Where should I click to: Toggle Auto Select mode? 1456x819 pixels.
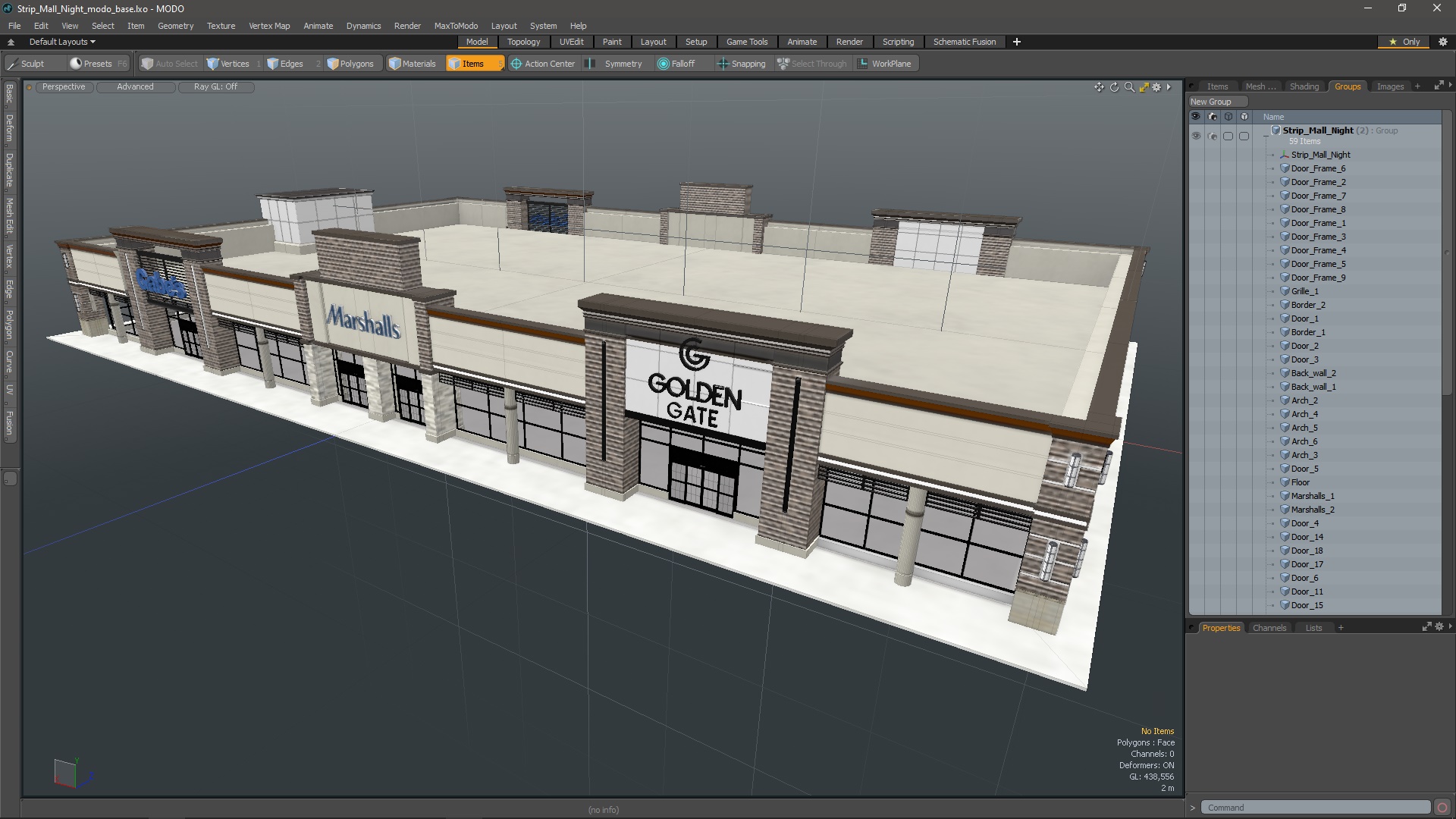(170, 64)
